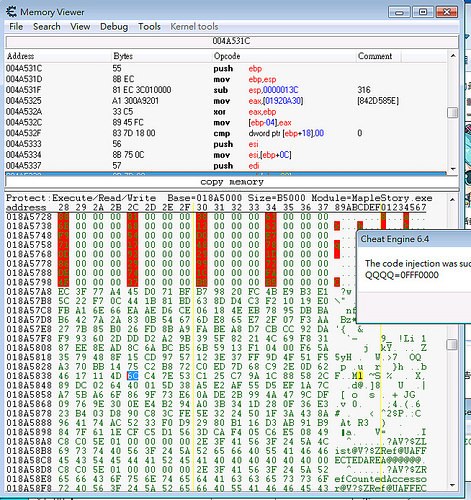Select disassembler row 004A532A xor eax,ebp
The height and width of the screenshot is (500, 471).
pos(226,112)
